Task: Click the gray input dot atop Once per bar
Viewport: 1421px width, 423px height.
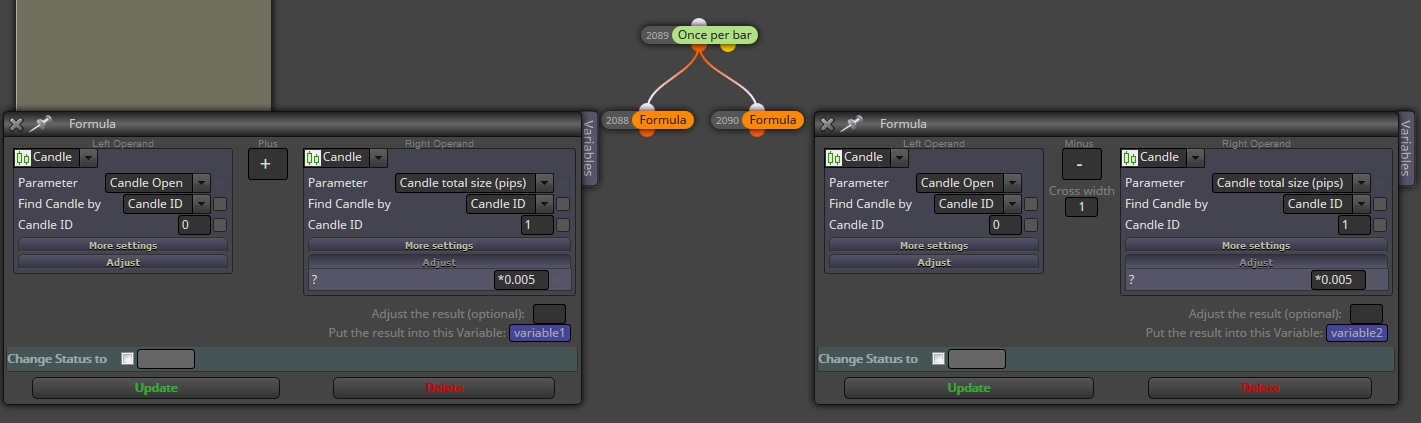Action: (x=699, y=23)
